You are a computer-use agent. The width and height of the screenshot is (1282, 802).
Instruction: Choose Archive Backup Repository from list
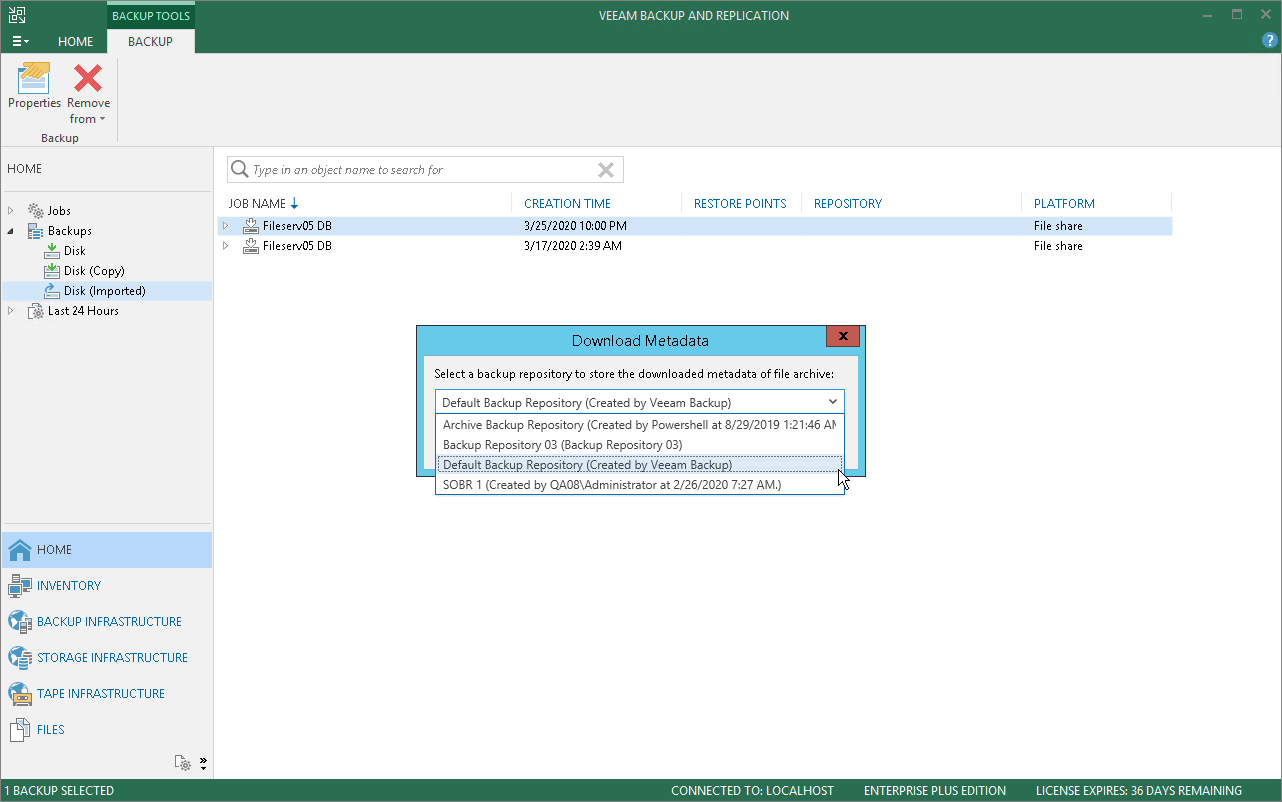point(640,425)
